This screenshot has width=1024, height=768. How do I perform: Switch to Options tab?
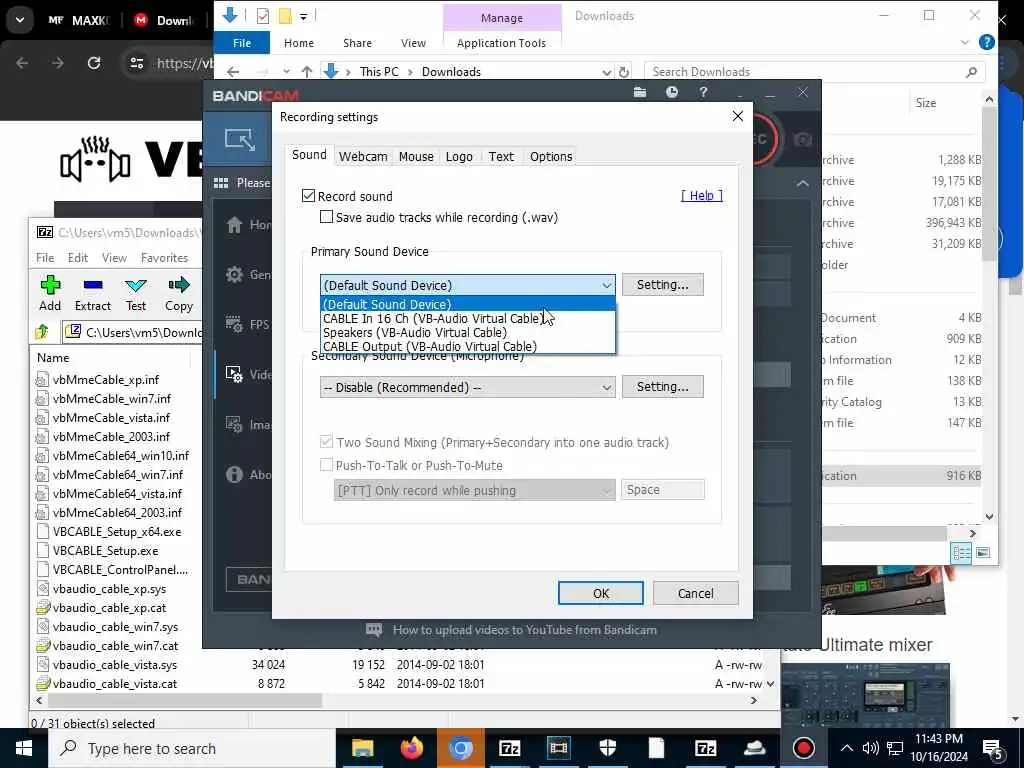pyautogui.click(x=551, y=157)
